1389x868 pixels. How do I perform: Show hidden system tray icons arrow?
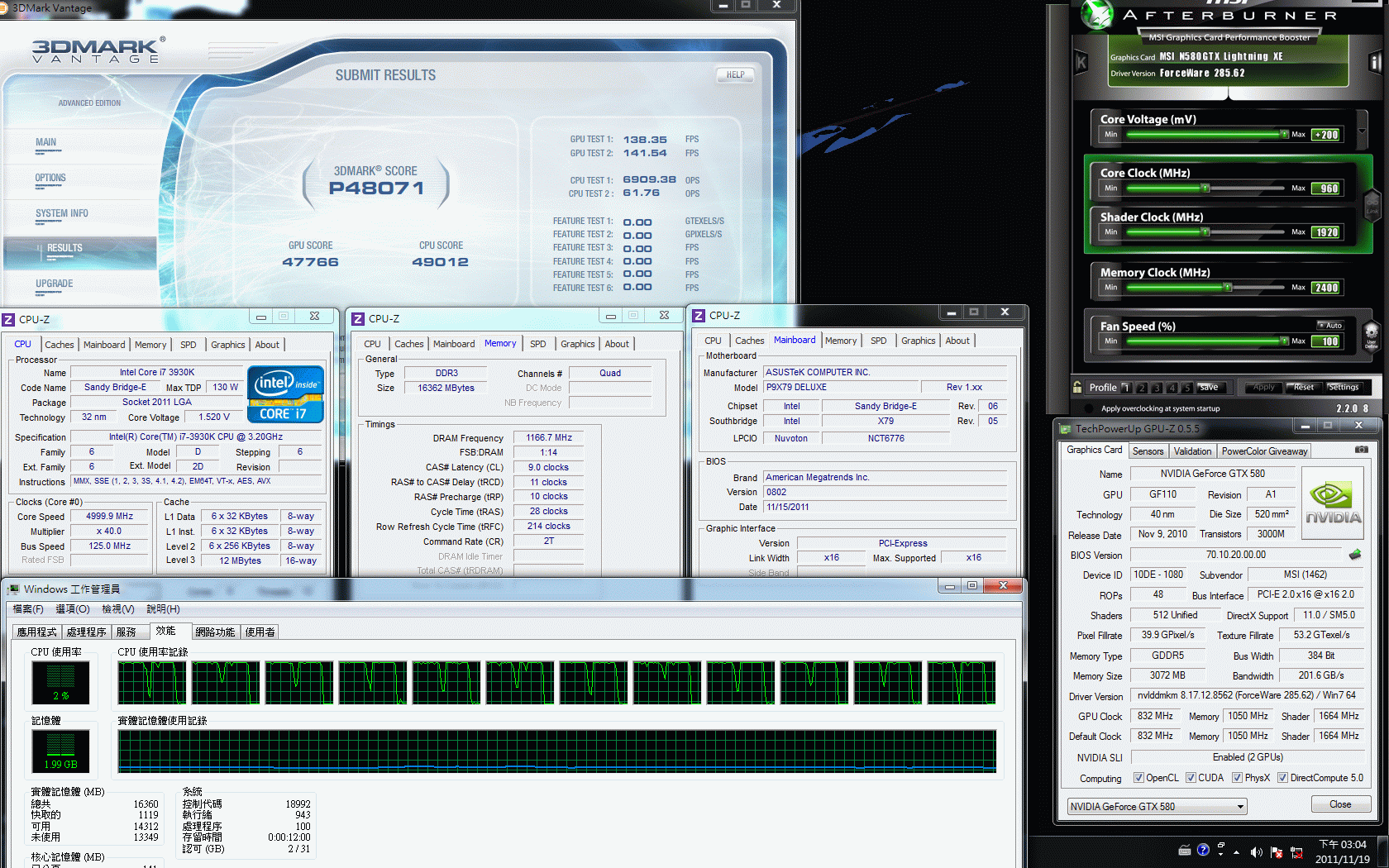point(1237,851)
